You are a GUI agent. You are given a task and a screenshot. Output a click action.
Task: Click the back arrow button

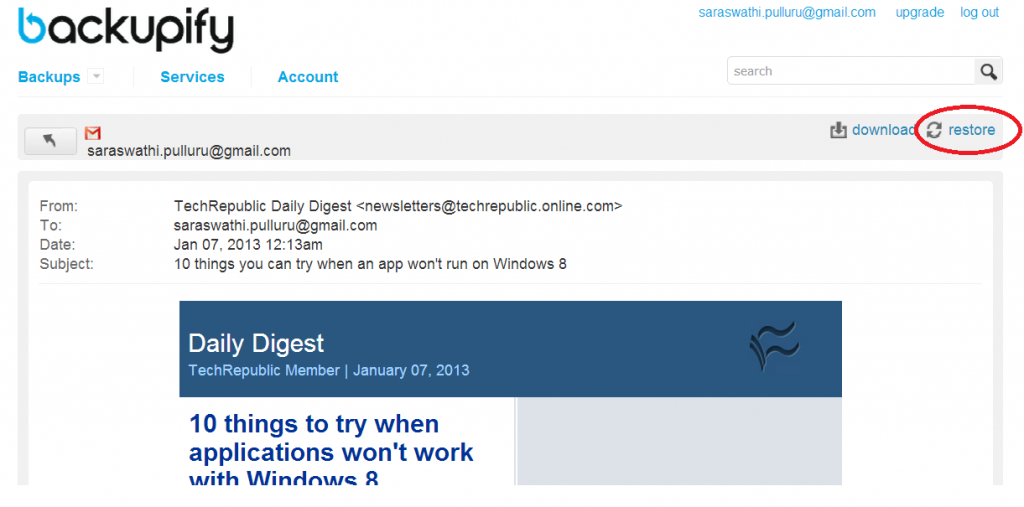click(x=50, y=141)
